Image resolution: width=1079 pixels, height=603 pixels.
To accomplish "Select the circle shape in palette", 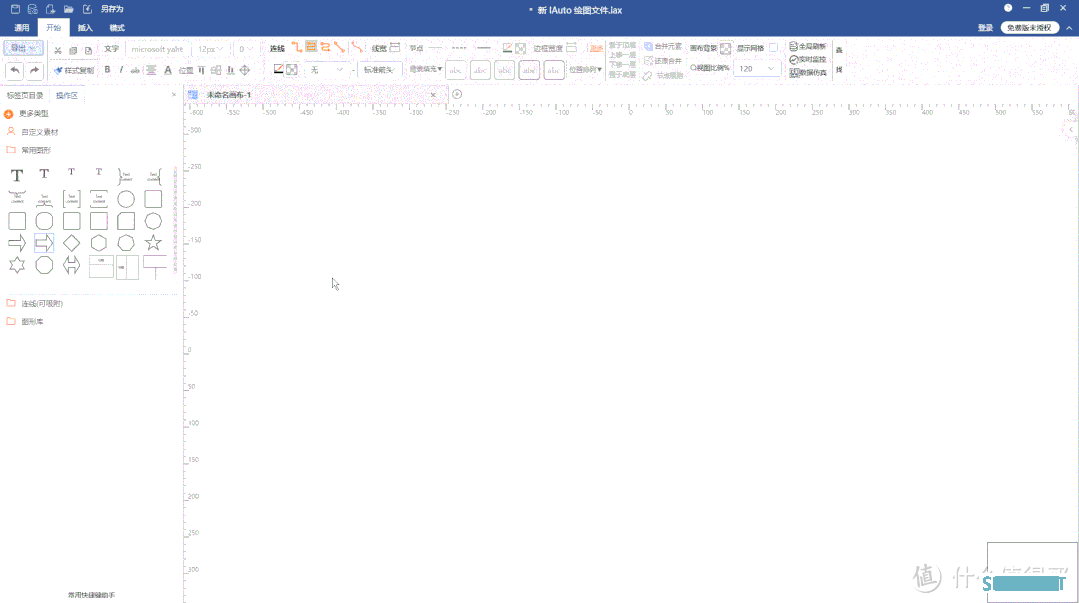I will click(126, 199).
